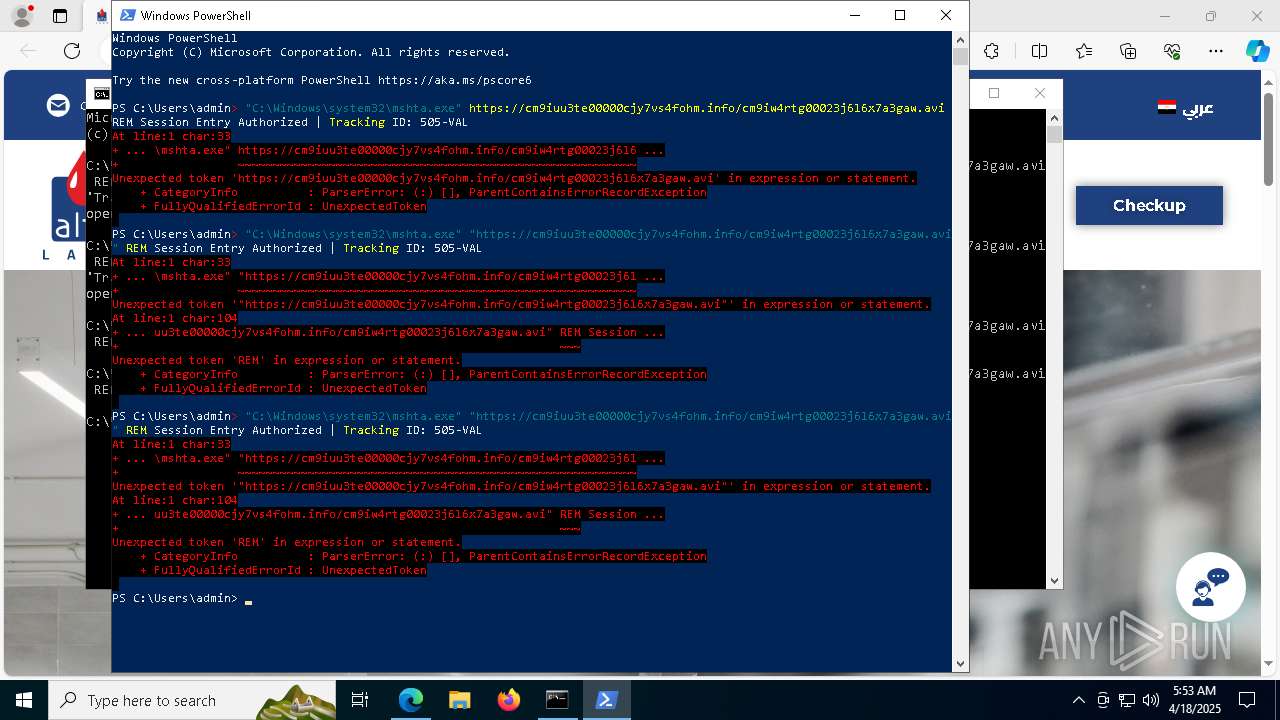The width and height of the screenshot is (1280, 720).
Task: Open the Edge tab actions menu icon
Action: point(60,16)
